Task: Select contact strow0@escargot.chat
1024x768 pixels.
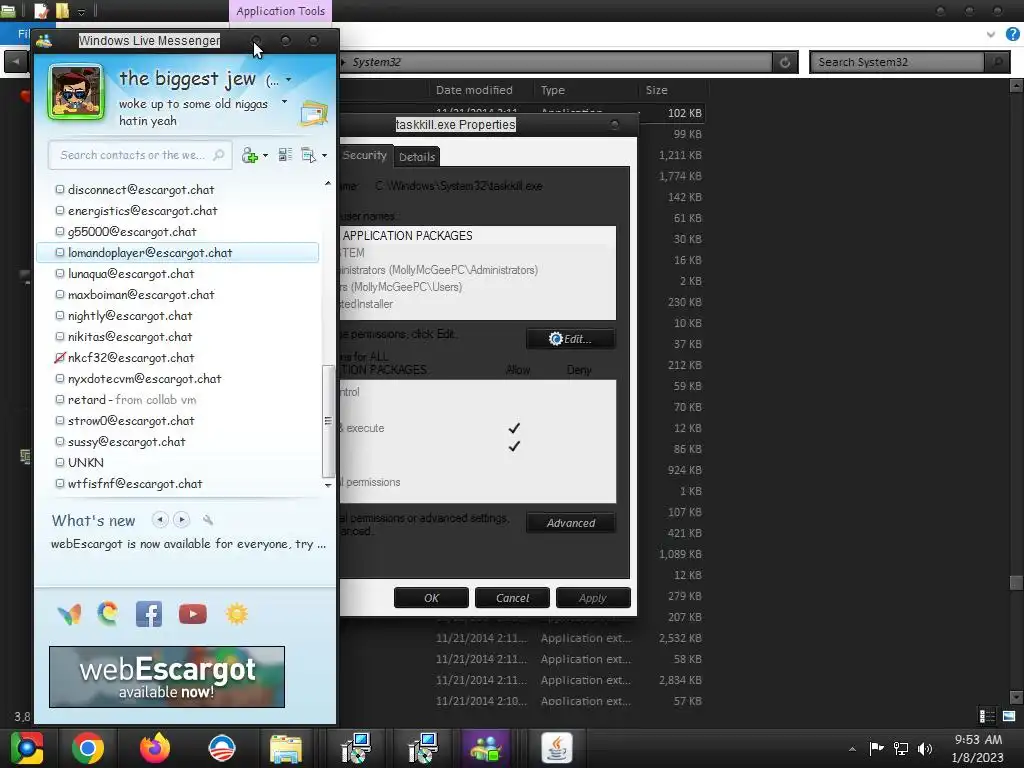Action: point(131,421)
